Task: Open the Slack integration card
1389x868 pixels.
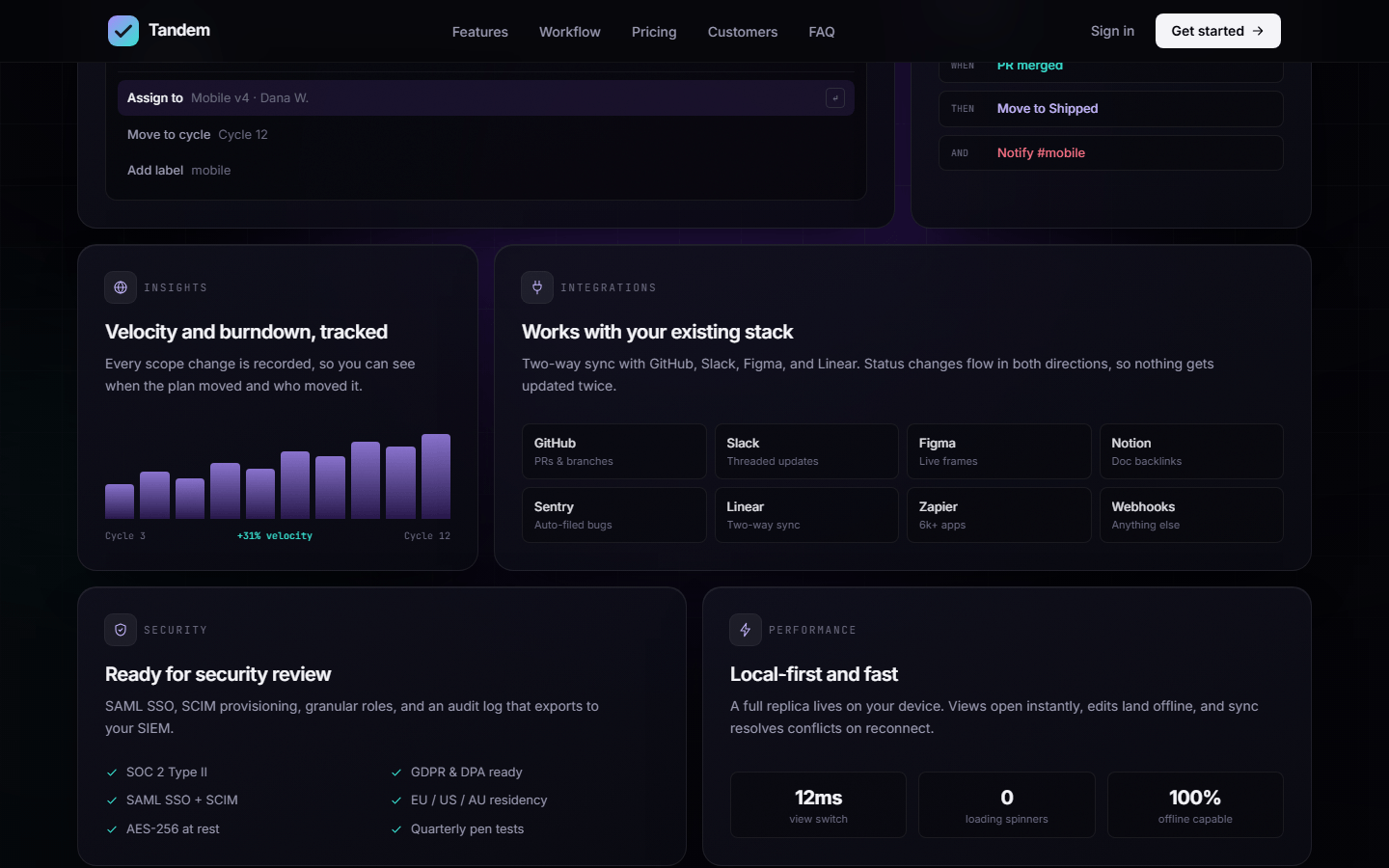Action: [x=806, y=451]
